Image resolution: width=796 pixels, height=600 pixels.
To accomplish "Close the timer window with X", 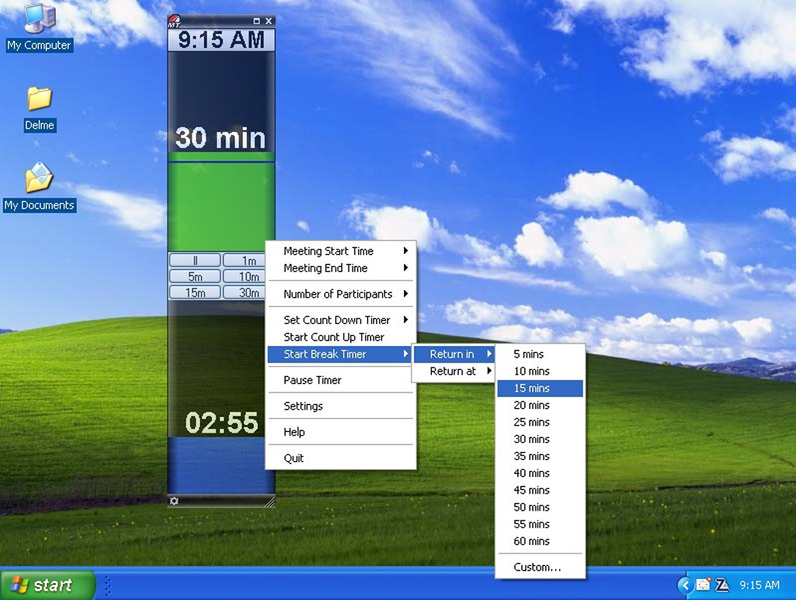I will (x=269, y=21).
